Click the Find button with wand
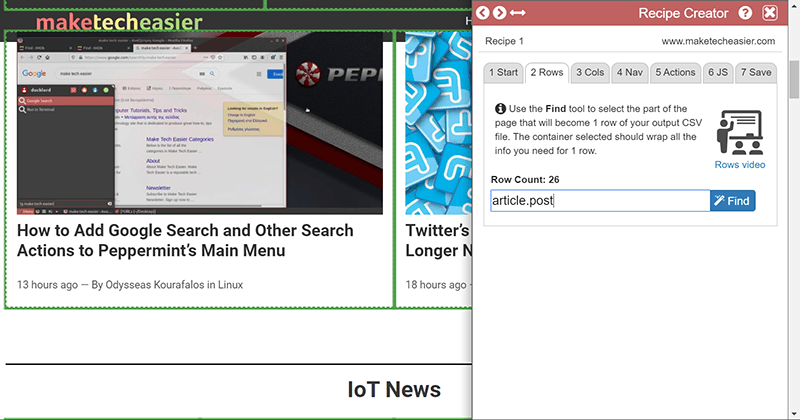 732,201
